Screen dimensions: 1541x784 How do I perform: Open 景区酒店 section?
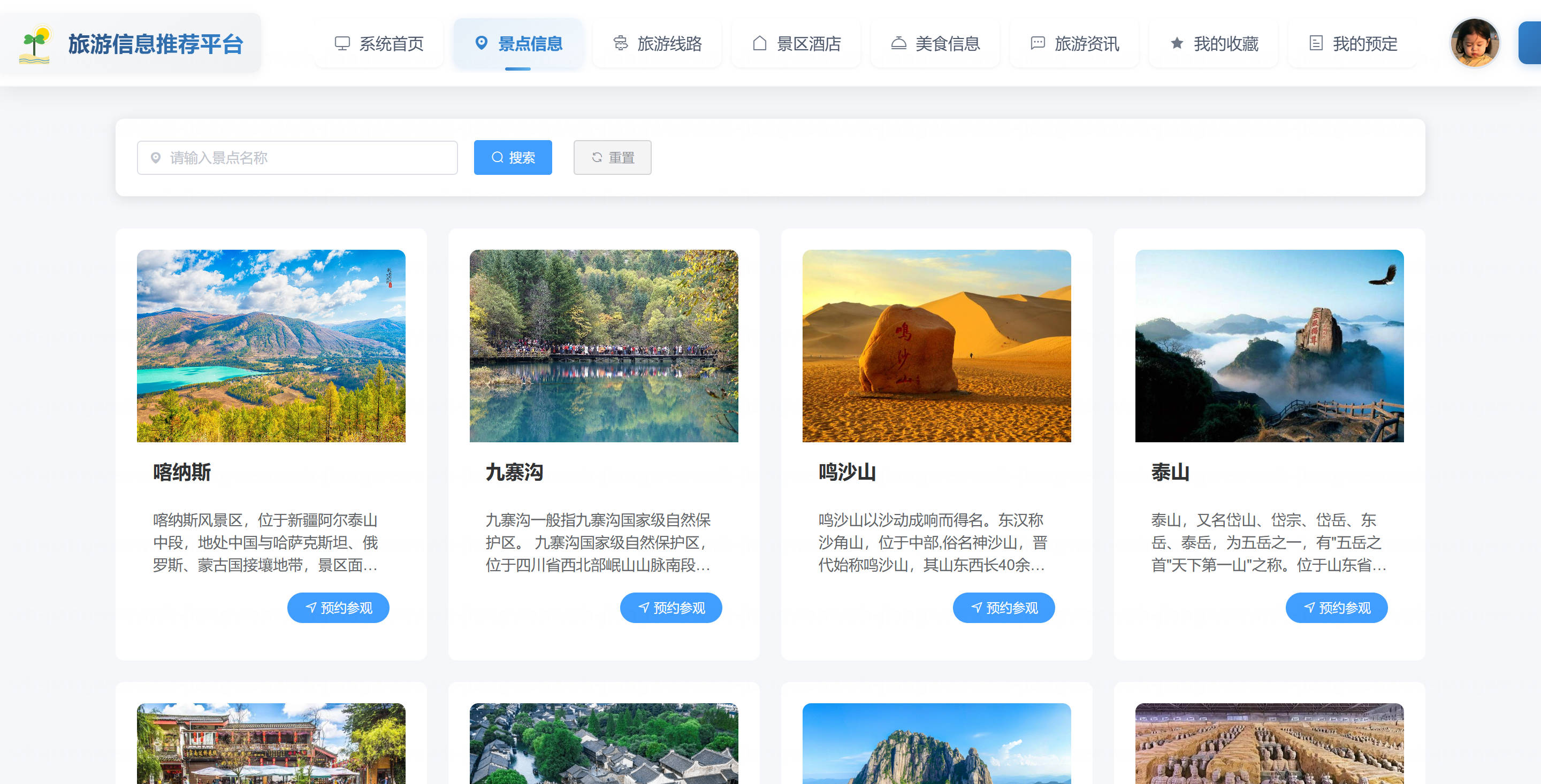point(796,43)
